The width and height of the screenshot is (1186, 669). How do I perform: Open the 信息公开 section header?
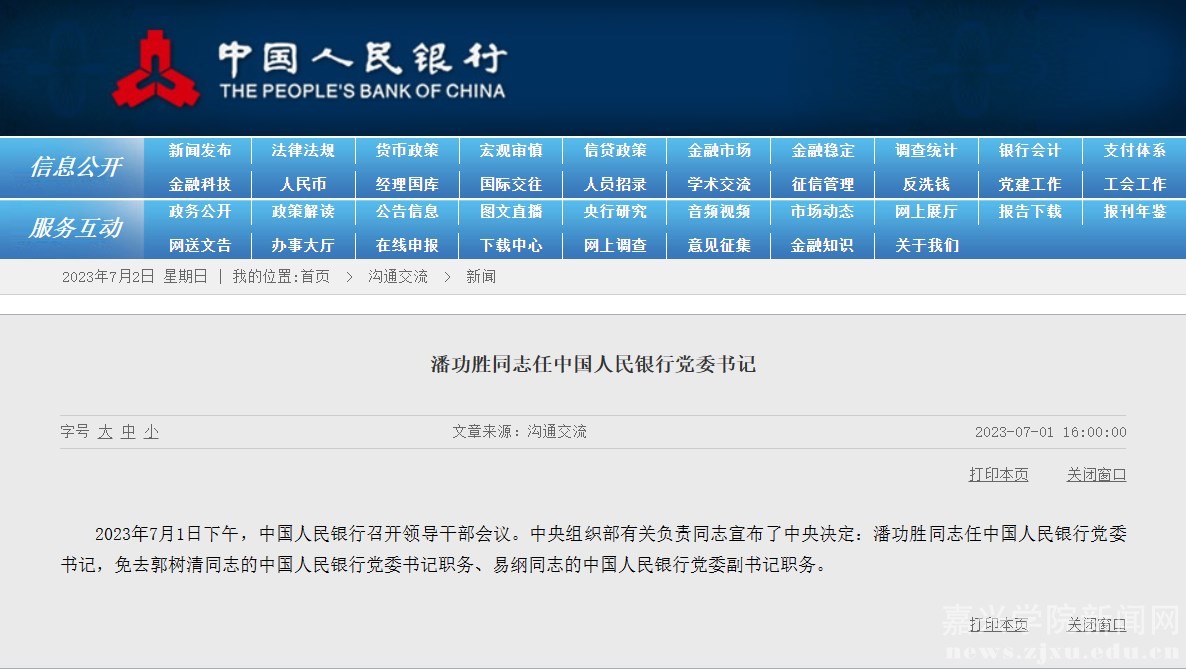pyautogui.click(x=75, y=167)
